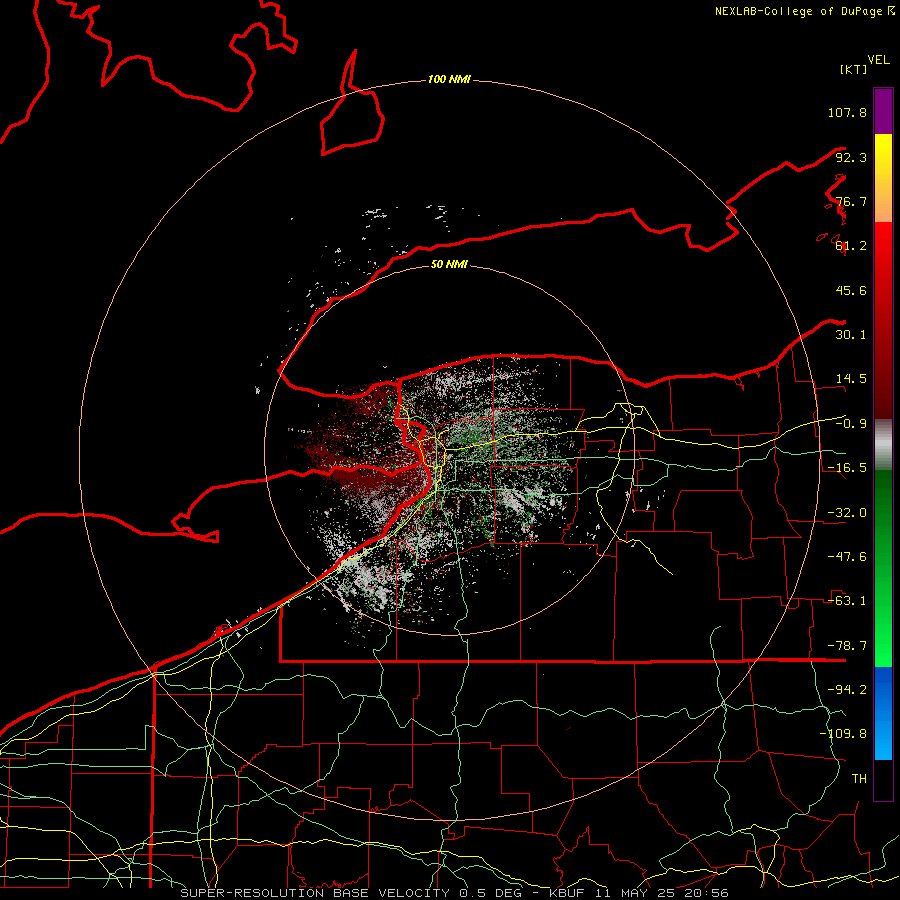
Task: Select the -47.6 legend value
Action: click(847, 557)
